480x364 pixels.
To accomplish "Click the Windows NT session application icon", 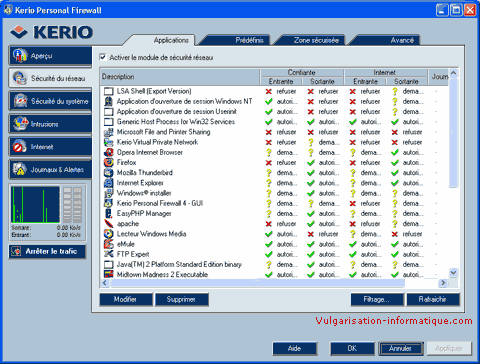I will pos(109,101).
